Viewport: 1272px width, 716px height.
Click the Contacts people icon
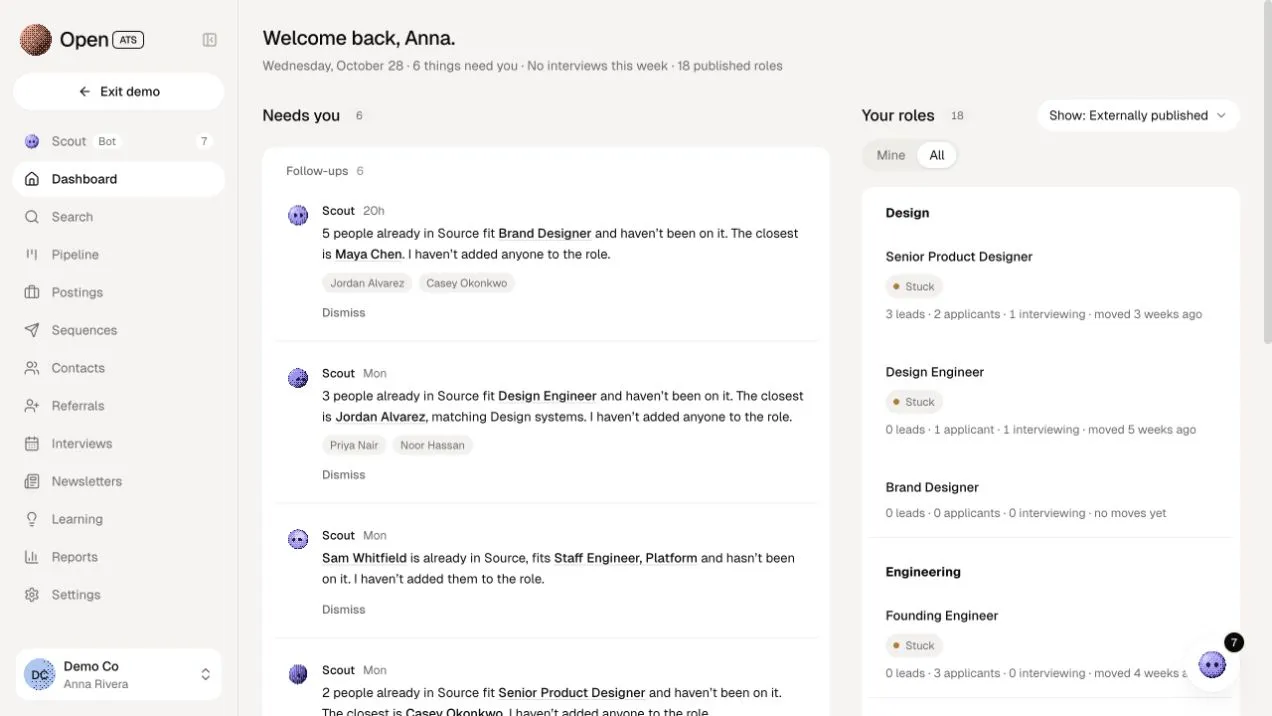pyautogui.click(x=32, y=368)
